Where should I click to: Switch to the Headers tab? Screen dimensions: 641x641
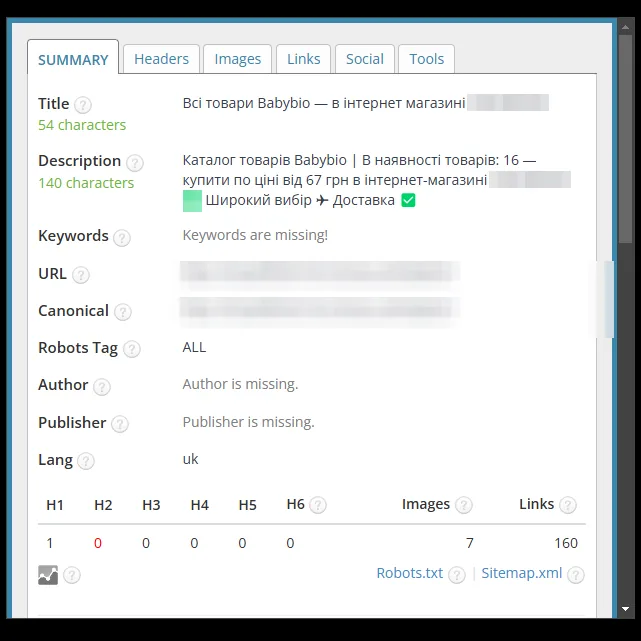[161, 59]
